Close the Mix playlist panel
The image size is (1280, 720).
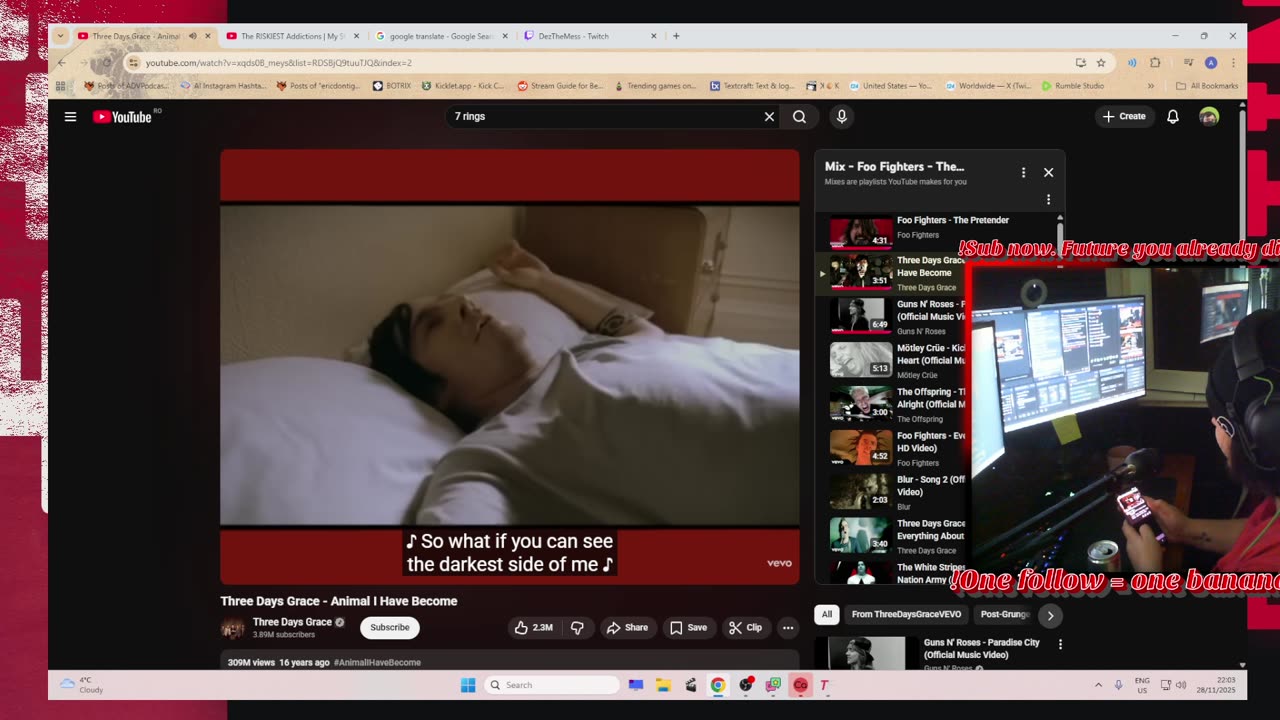(x=1048, y=173)
